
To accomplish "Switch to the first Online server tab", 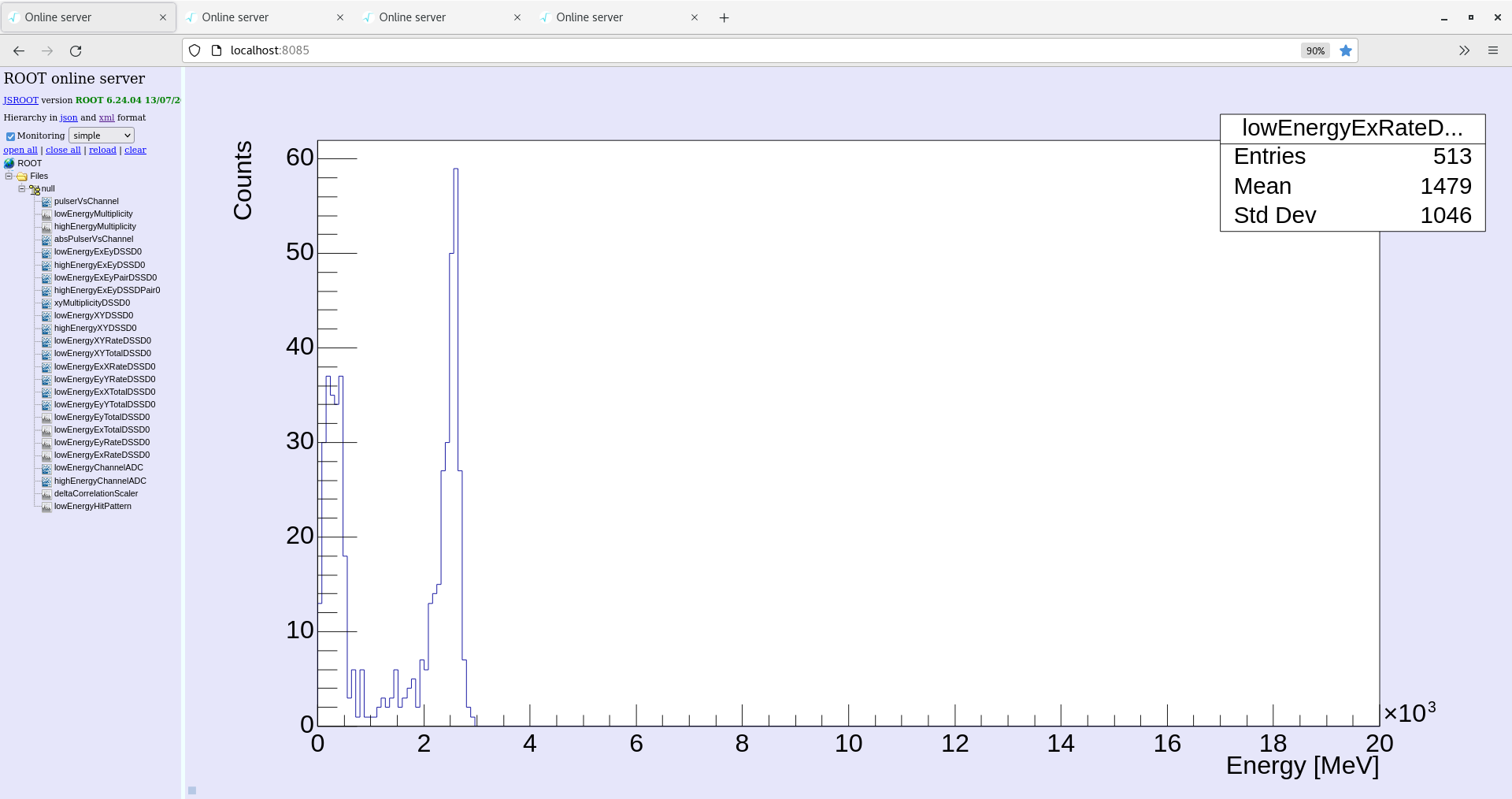I will (x=88, y=17).
